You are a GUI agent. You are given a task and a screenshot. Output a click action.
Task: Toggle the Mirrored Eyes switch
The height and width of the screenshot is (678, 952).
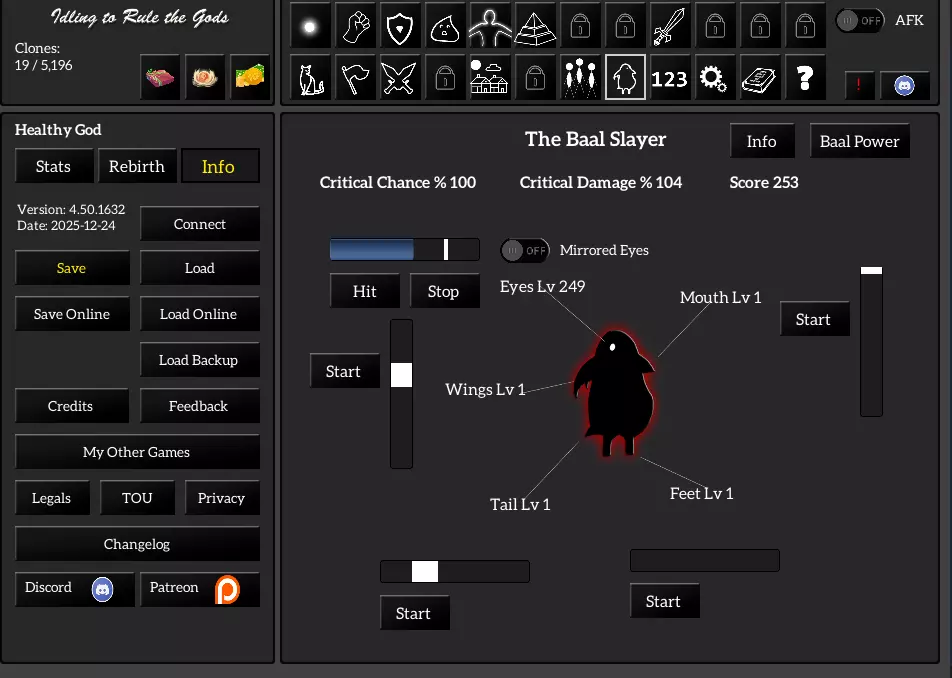point(525,250)
